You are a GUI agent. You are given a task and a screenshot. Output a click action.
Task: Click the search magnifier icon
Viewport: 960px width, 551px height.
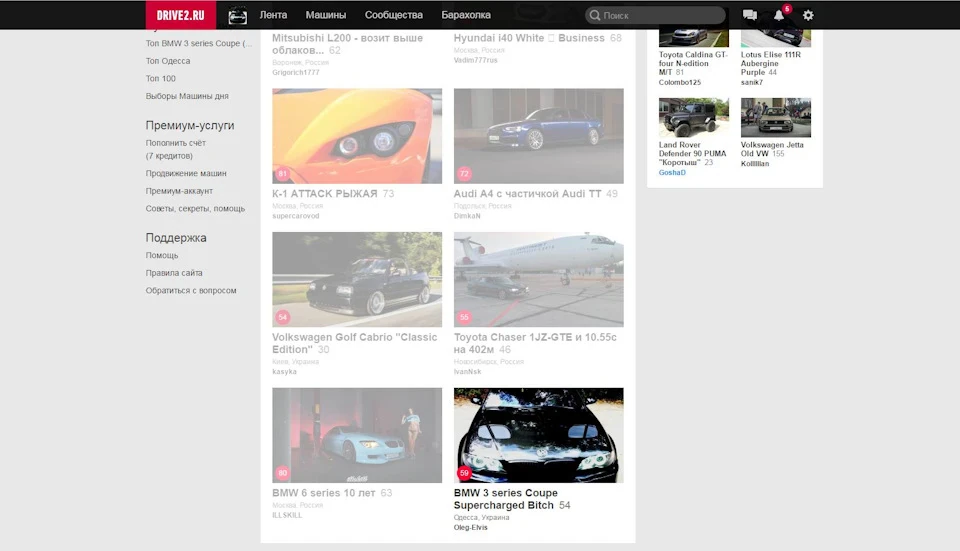[x=594, y=15]
